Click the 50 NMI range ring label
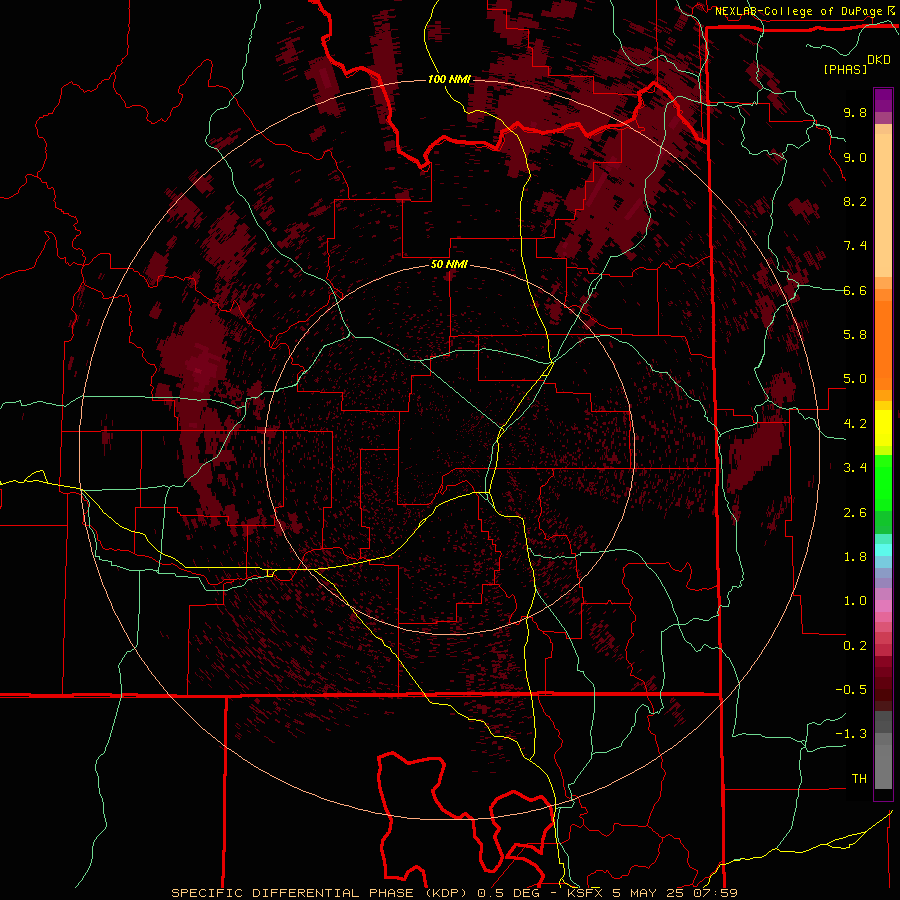 (x=449, y=265)
